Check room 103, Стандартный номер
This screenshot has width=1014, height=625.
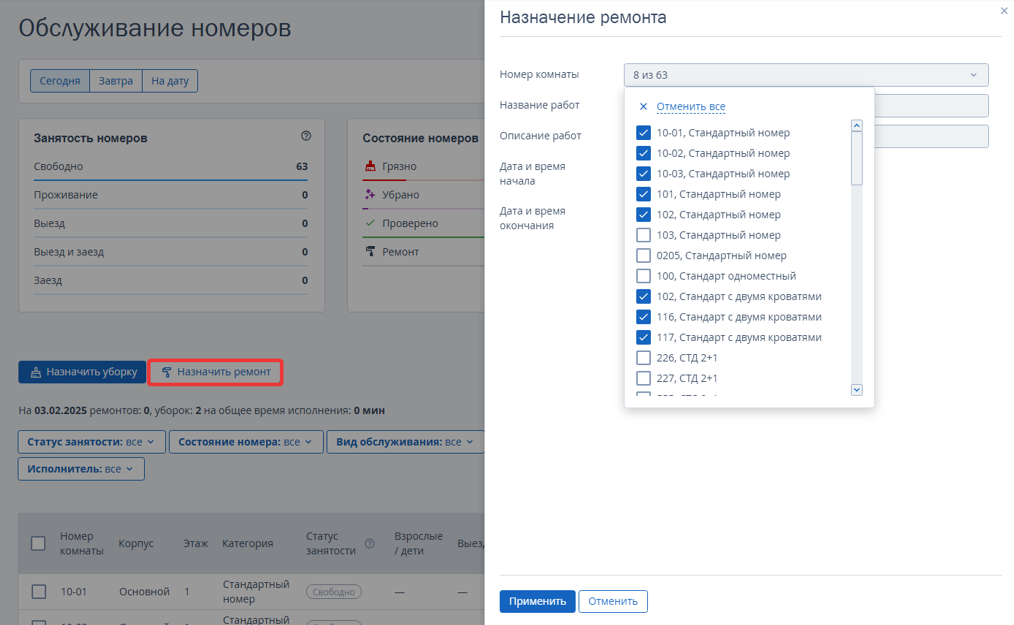[643, 235]
